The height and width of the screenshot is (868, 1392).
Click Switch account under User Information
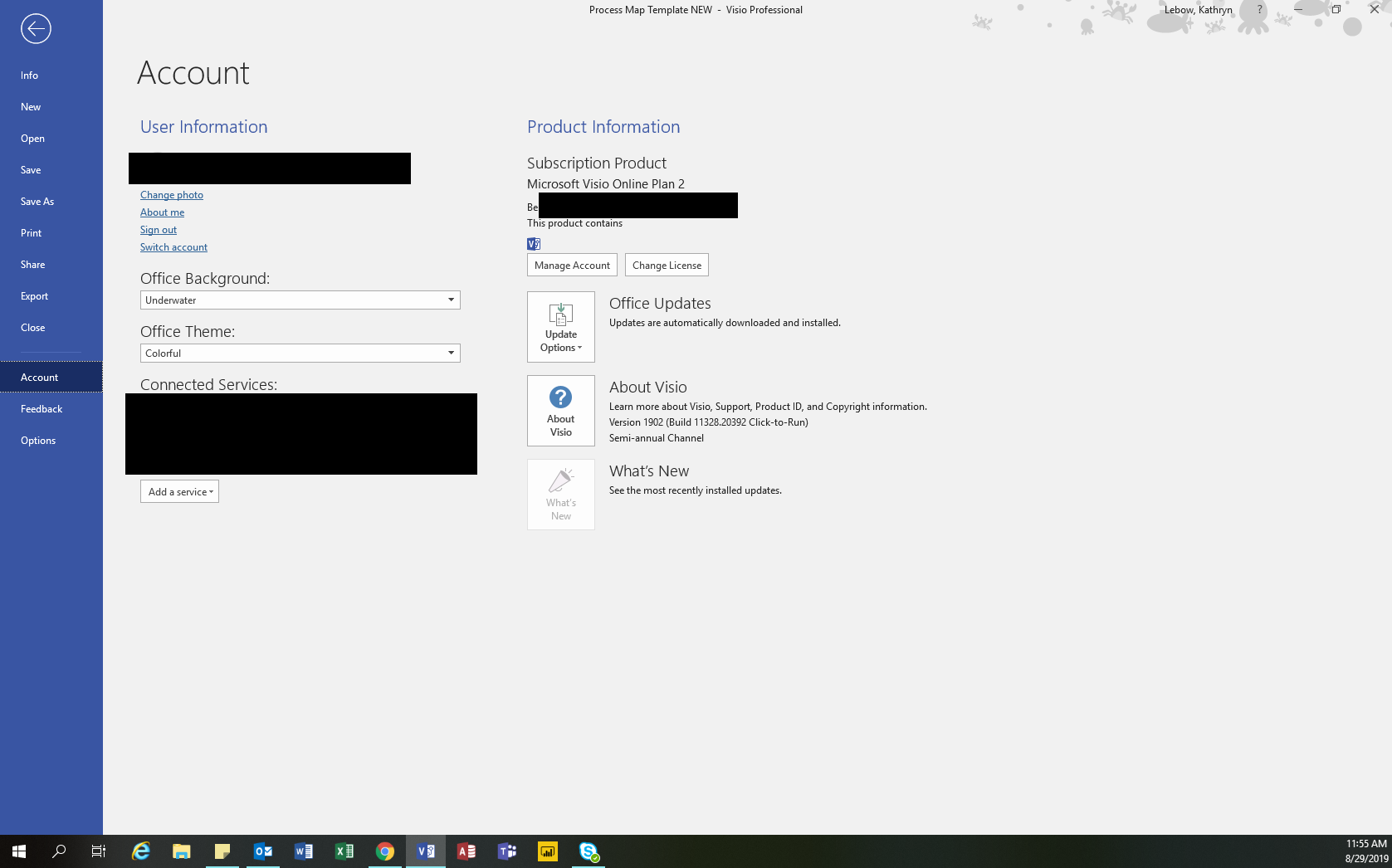point(173,246)
